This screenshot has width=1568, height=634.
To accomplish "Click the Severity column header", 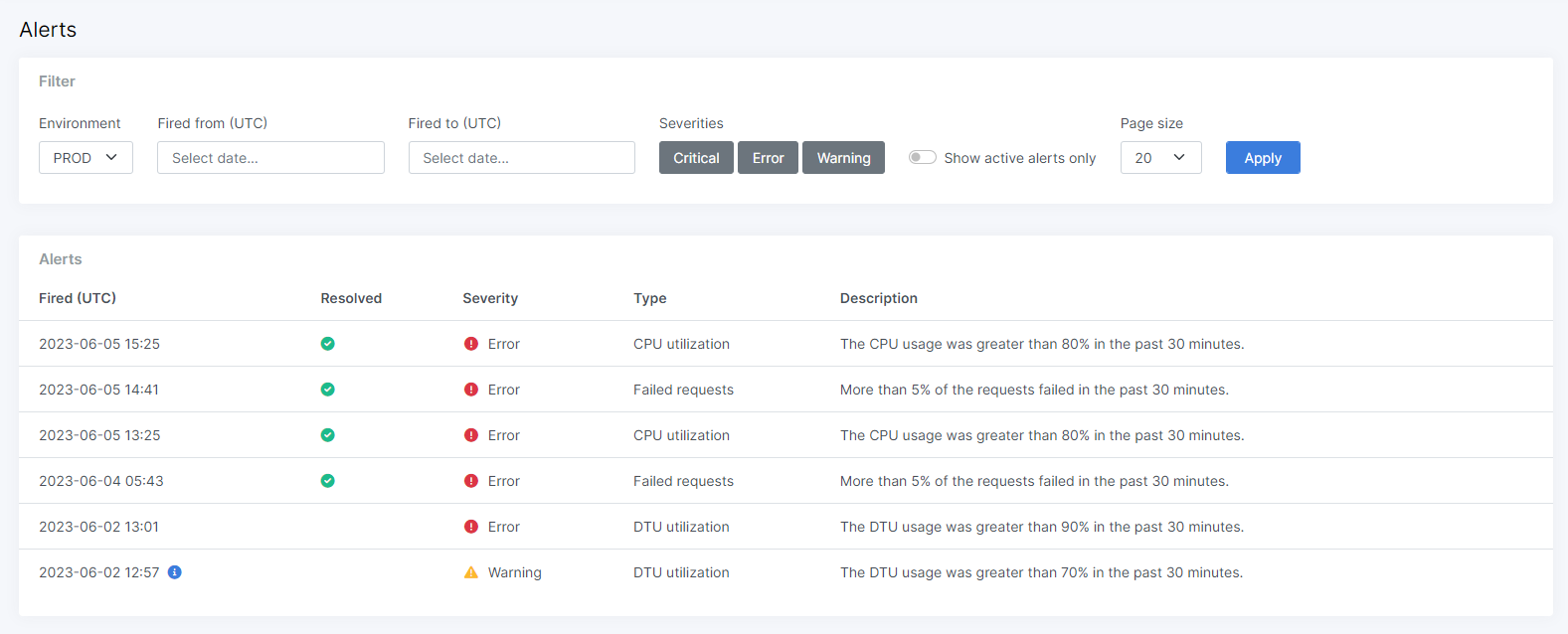I will [490, 298].
